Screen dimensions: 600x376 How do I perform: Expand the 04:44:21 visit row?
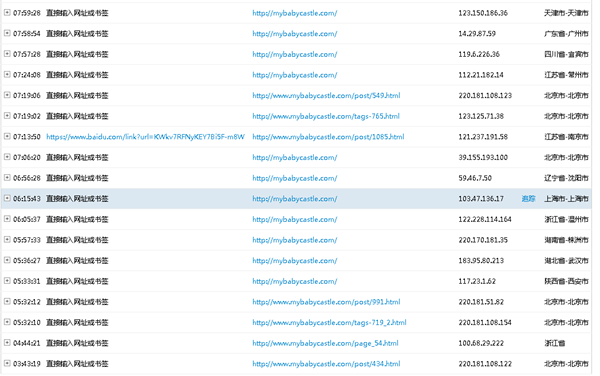7,343
